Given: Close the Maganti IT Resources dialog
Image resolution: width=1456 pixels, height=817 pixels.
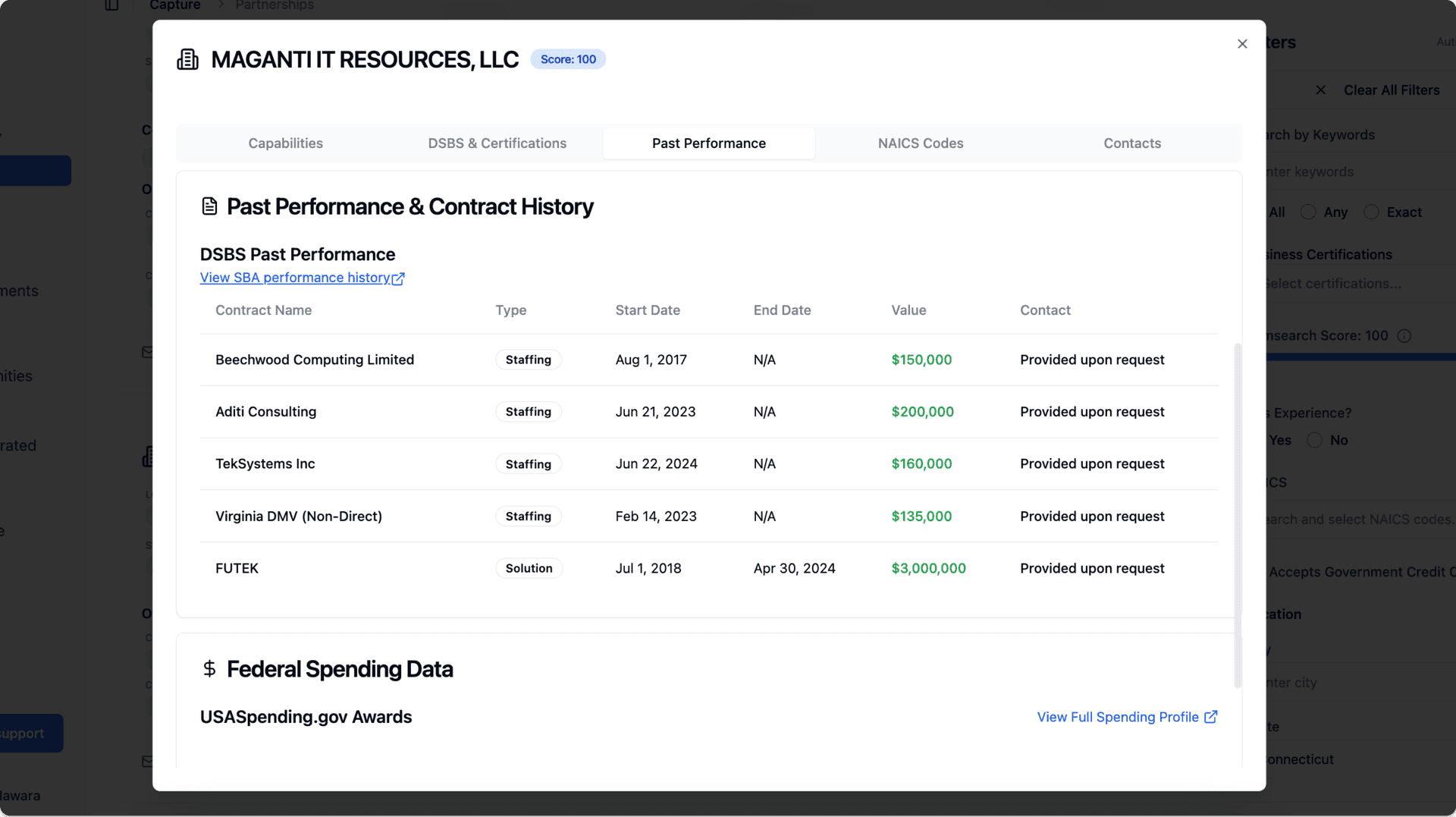Looking at the screenshot, I should [x=1242, y=44].
